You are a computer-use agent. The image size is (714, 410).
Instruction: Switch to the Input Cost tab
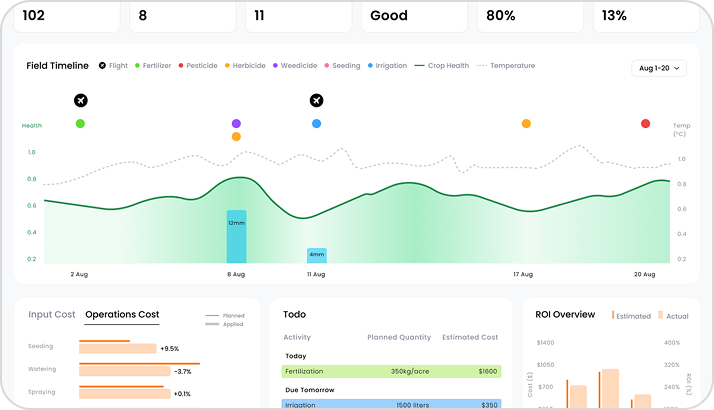pyautogui.click(x=51, y=314)
